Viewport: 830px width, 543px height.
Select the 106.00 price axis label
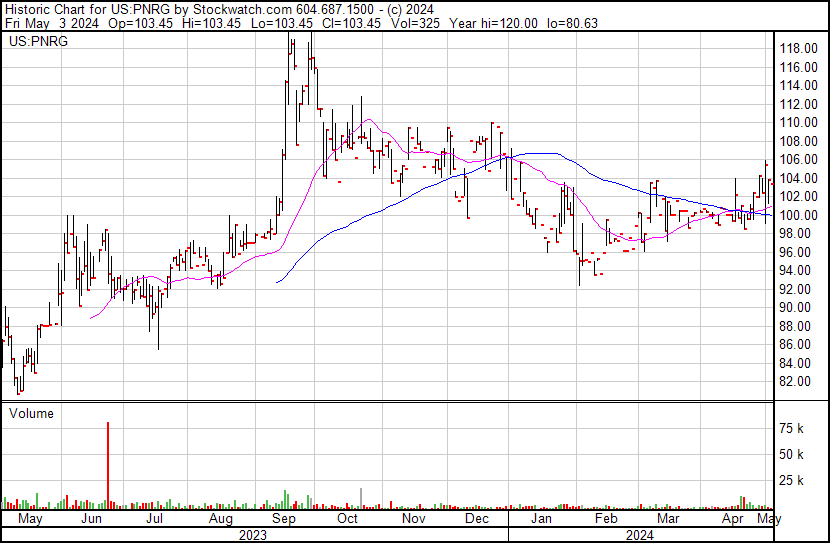[x=798, y=159]
